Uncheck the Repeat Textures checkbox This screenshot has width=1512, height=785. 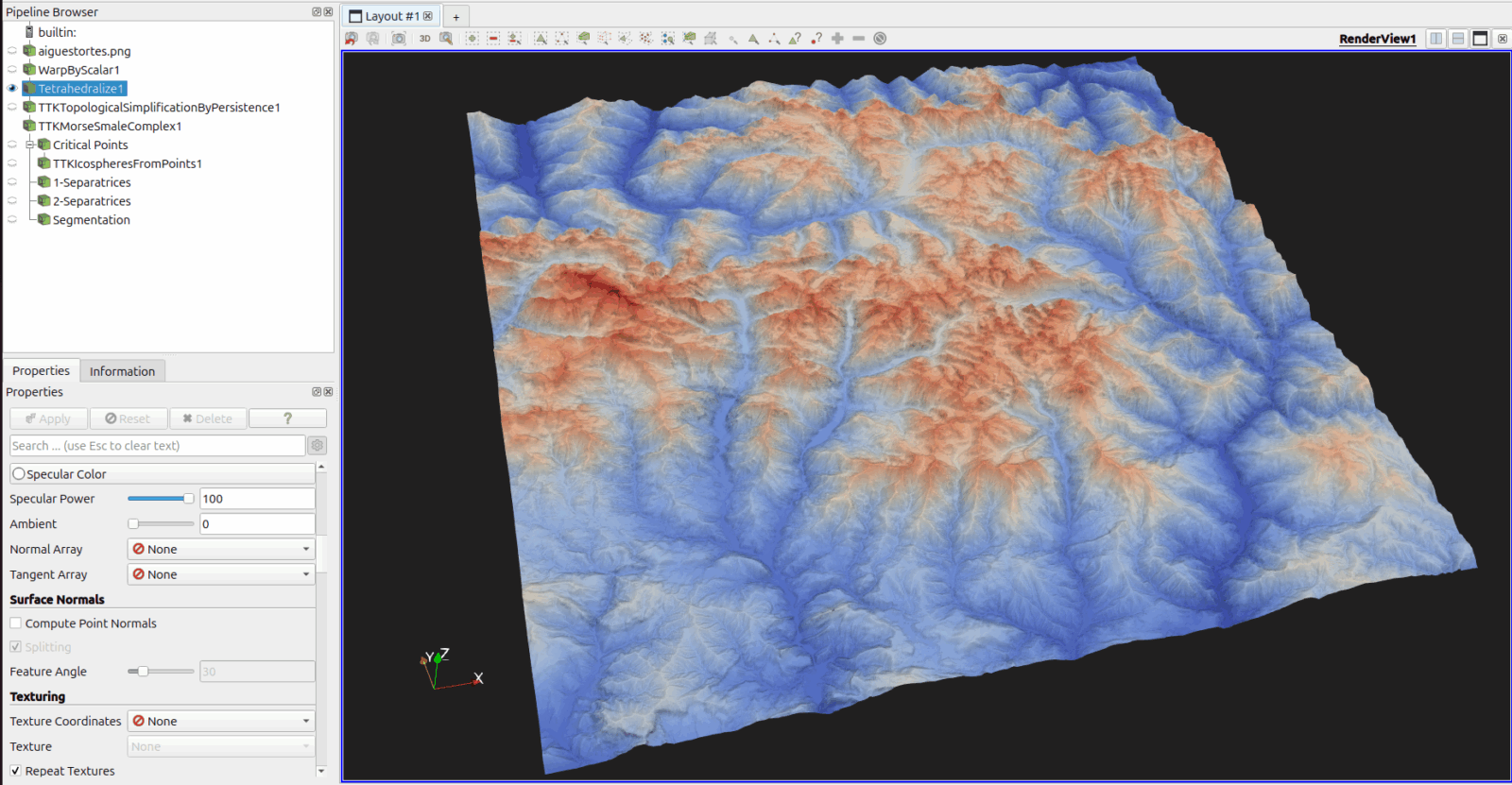tap(16, 771)
